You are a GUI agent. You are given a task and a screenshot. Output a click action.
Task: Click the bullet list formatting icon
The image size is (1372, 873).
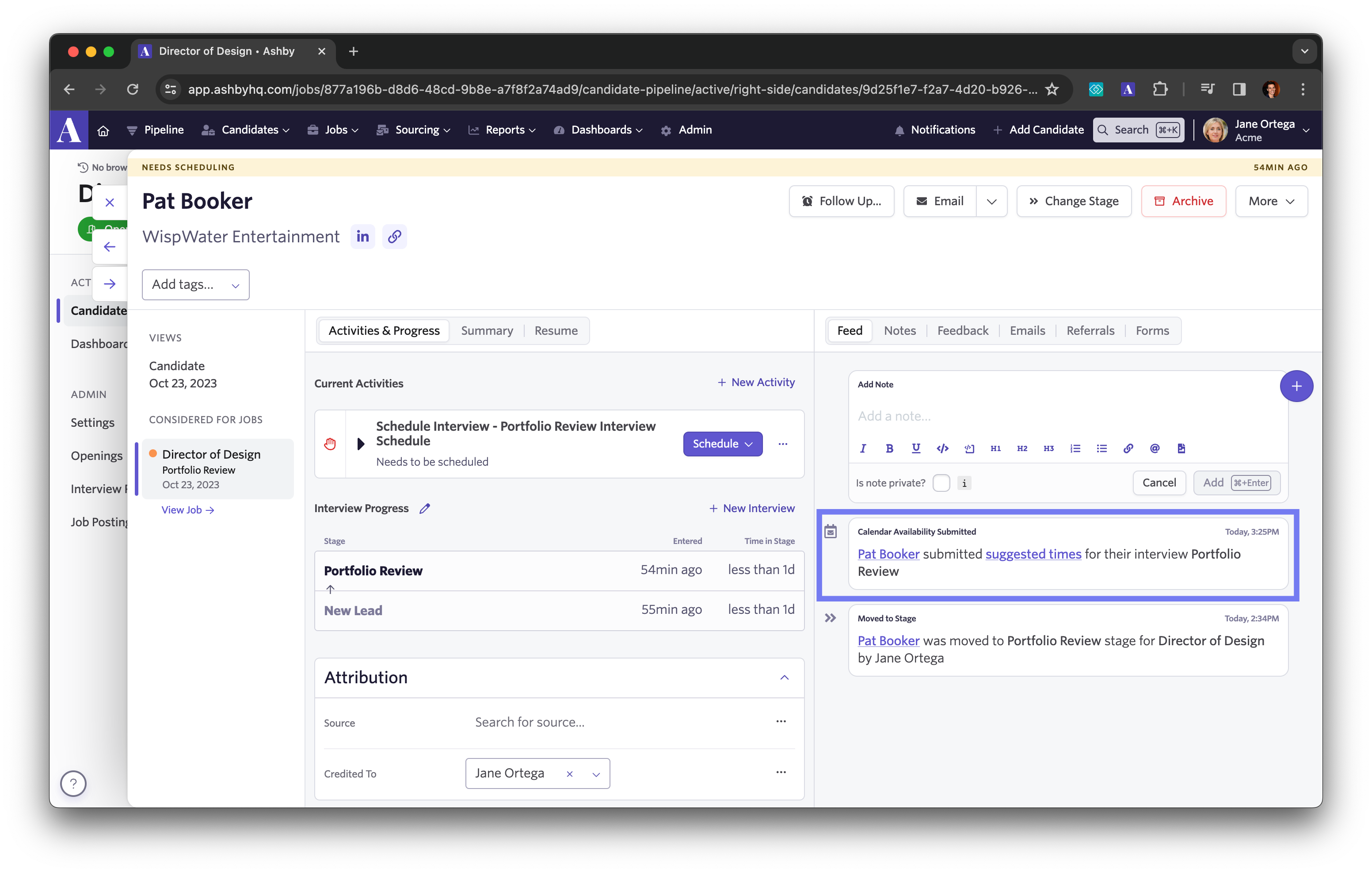tap(1102, 448)
